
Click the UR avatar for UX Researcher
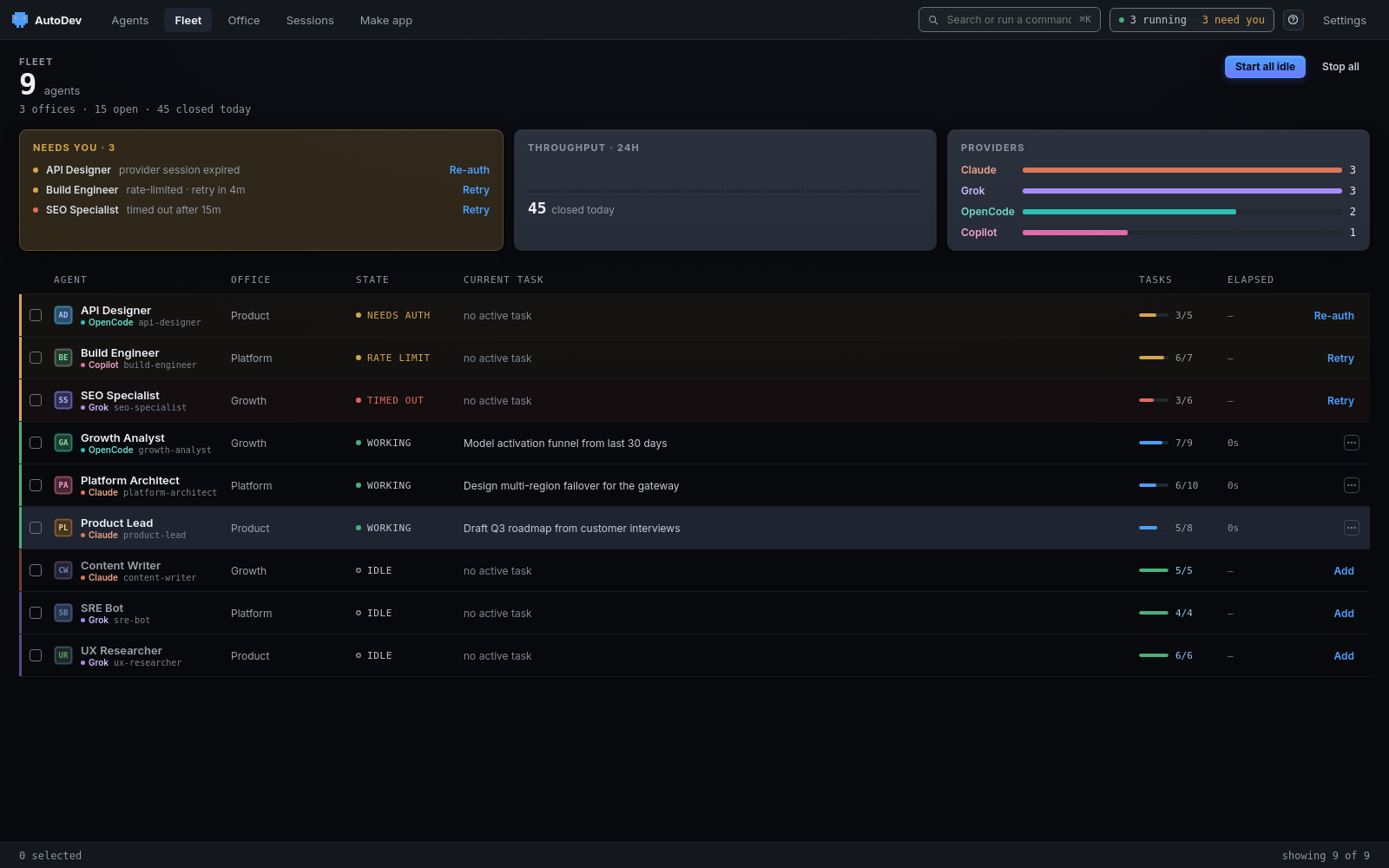pyautogui.click(x=63, y=655)
